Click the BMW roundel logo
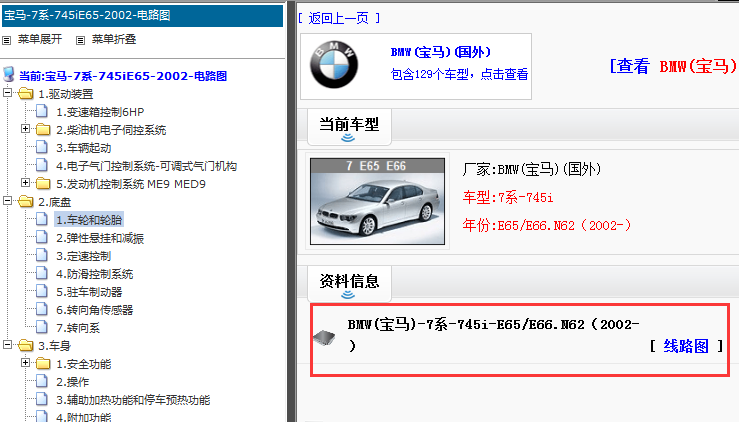Screen dimensions: 739x422 point(334,65)
